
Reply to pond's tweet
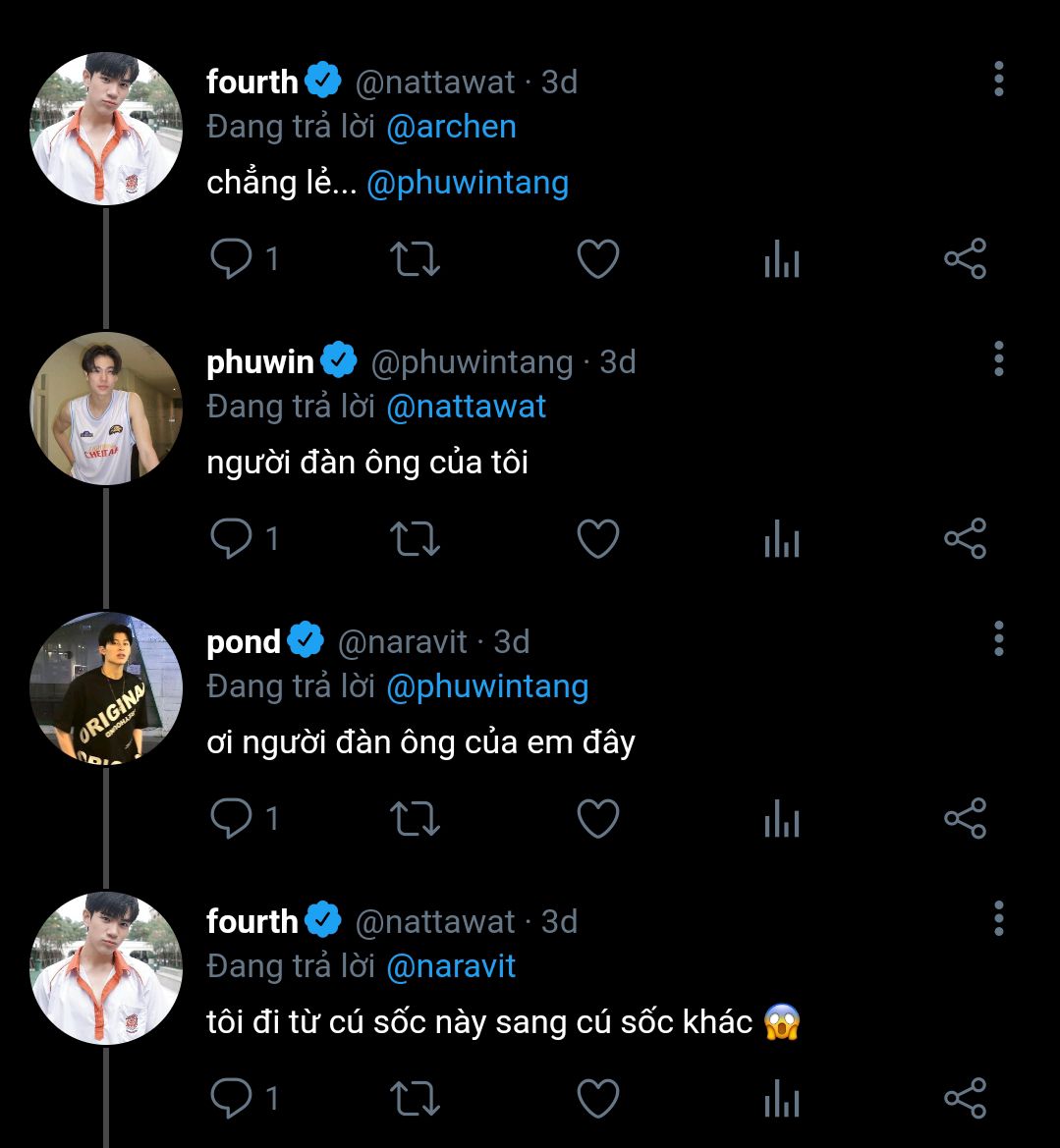coord(232,819)
